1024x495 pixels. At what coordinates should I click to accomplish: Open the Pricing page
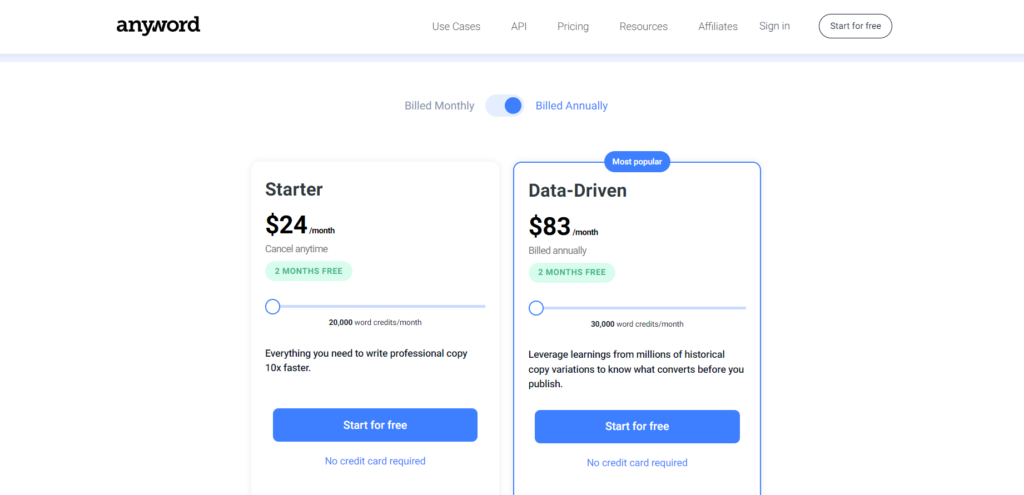point(573,26)
